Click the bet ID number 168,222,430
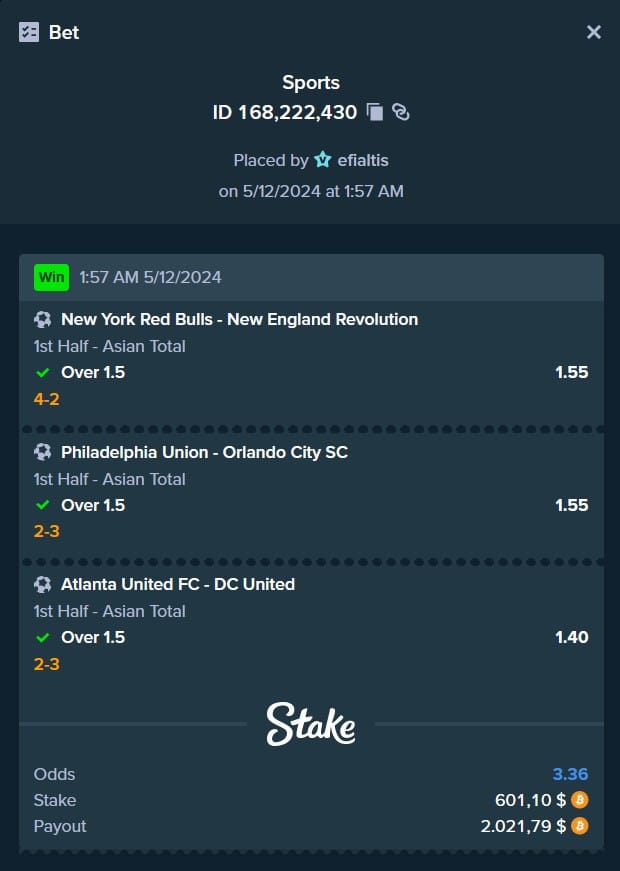 [297, 112]
